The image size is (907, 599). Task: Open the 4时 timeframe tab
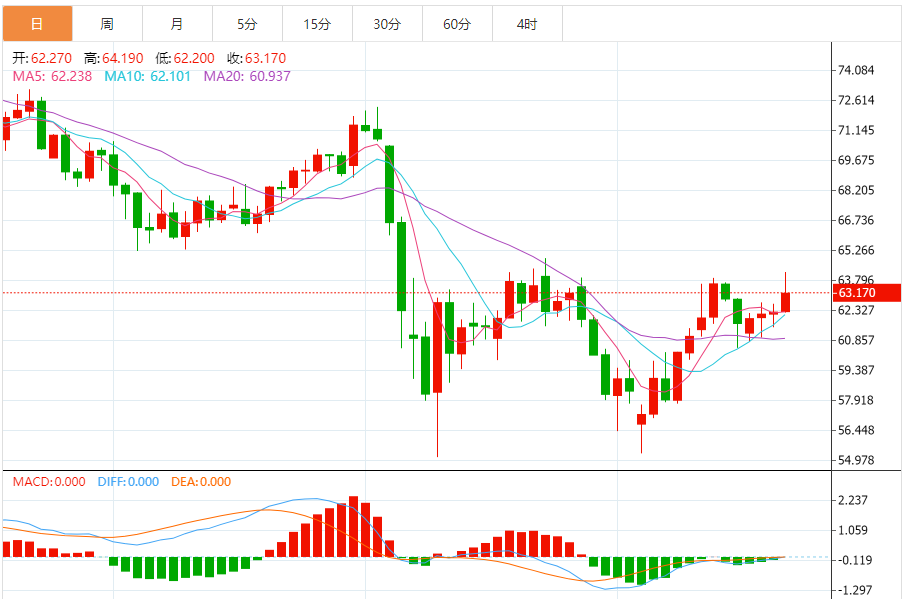pos(527,24)
